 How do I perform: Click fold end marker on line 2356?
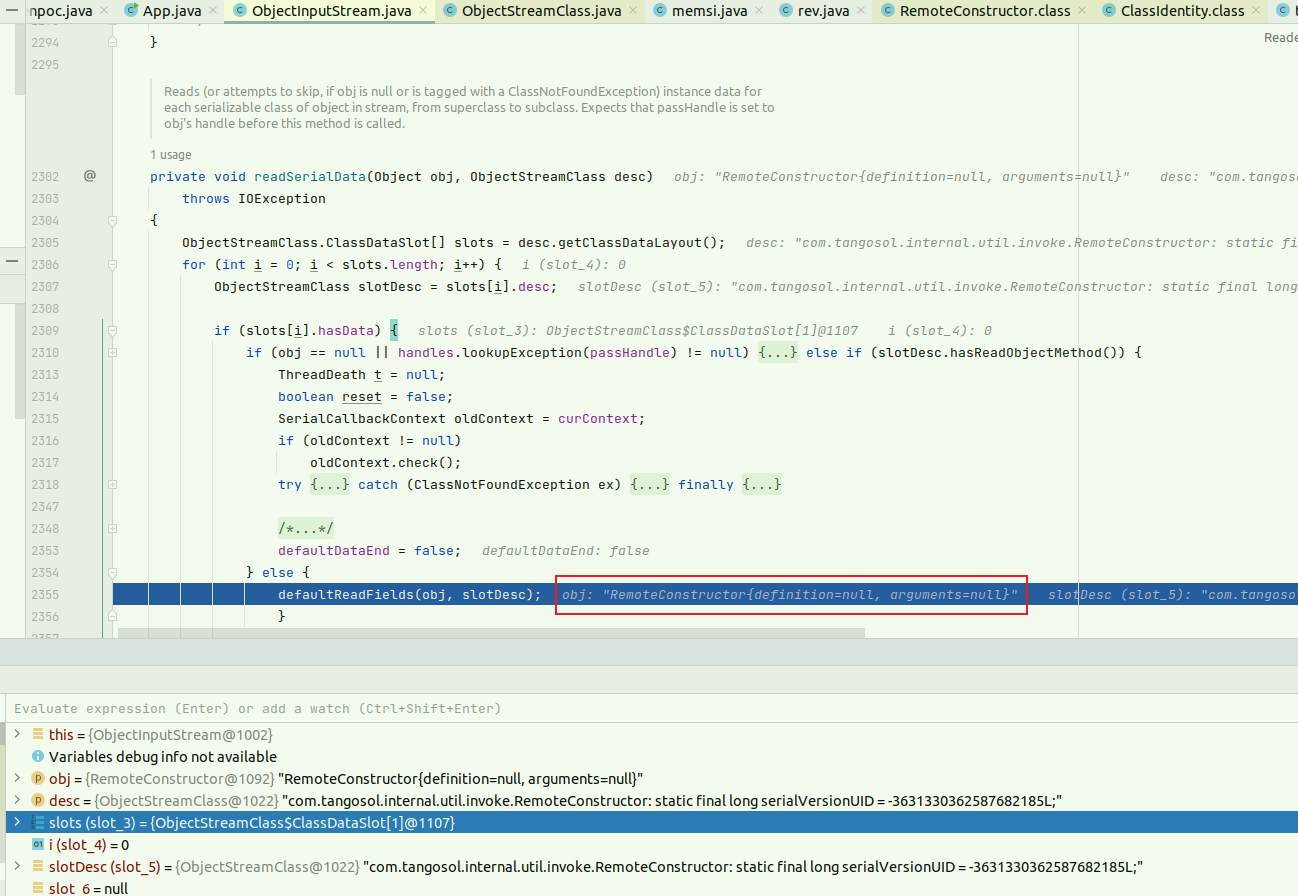coord(112,616)
